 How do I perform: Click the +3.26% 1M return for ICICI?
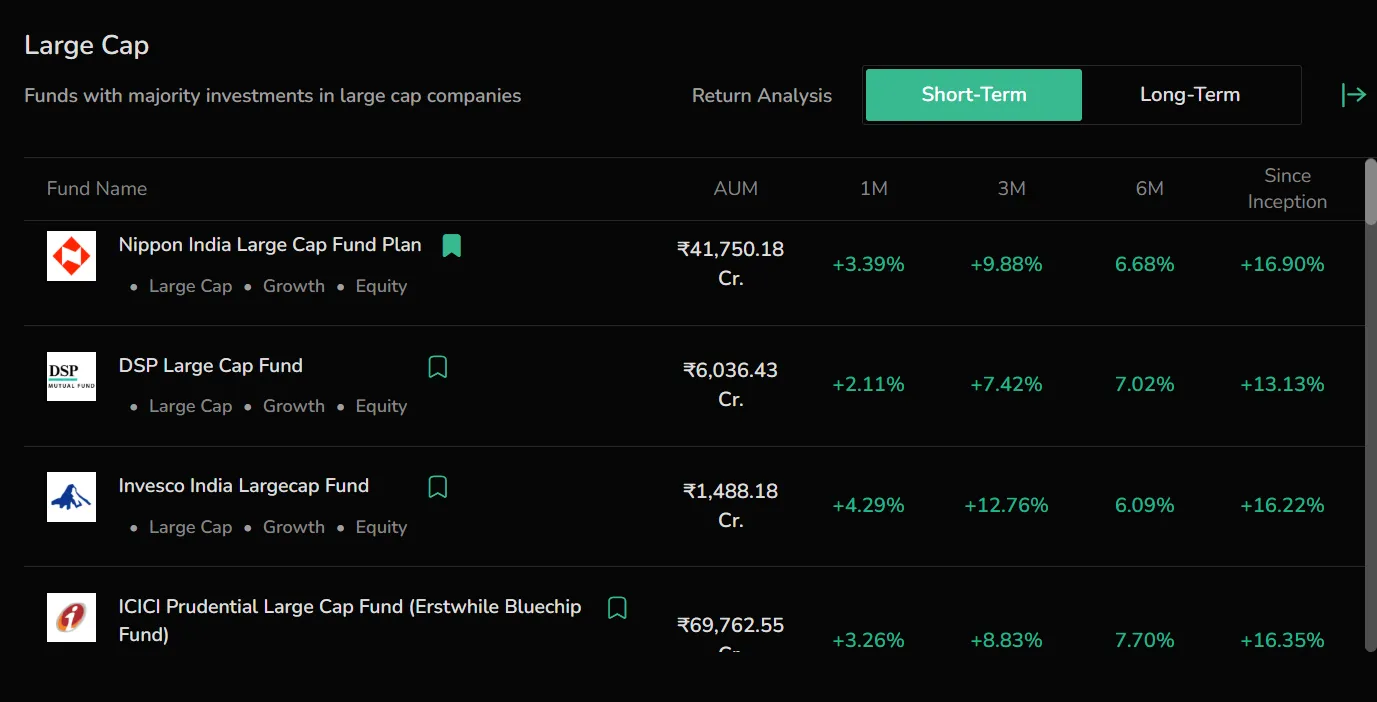click(868, 640)
